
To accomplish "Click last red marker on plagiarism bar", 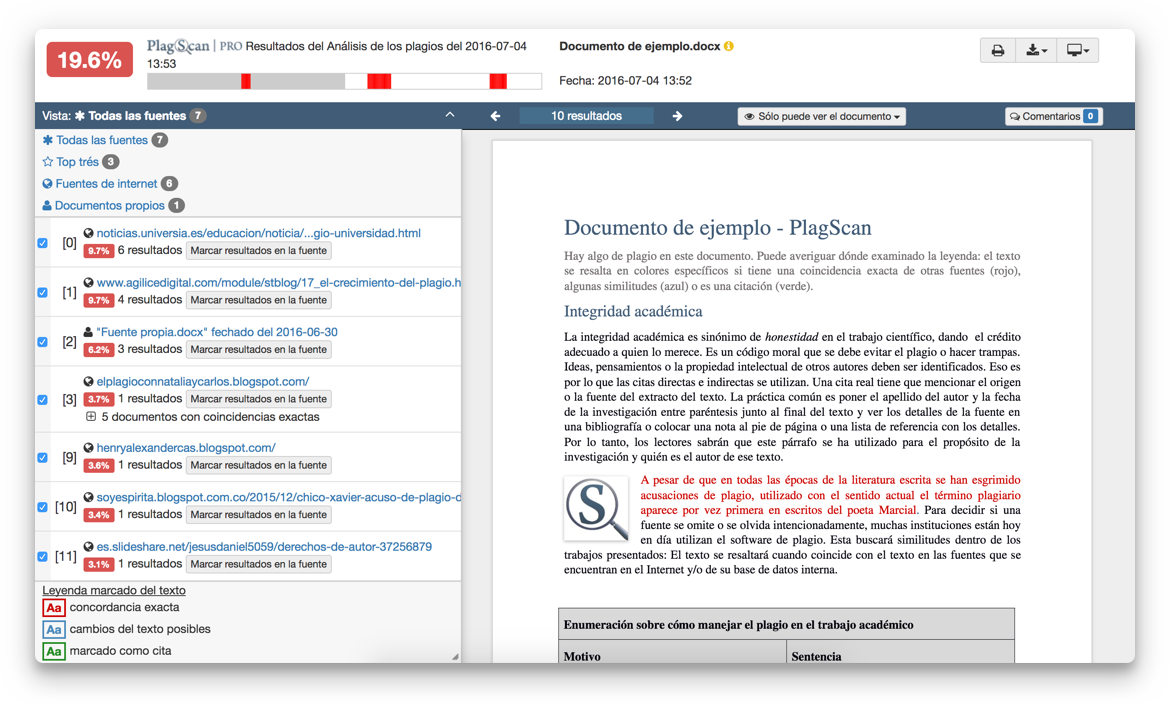I will coord(498,81).
